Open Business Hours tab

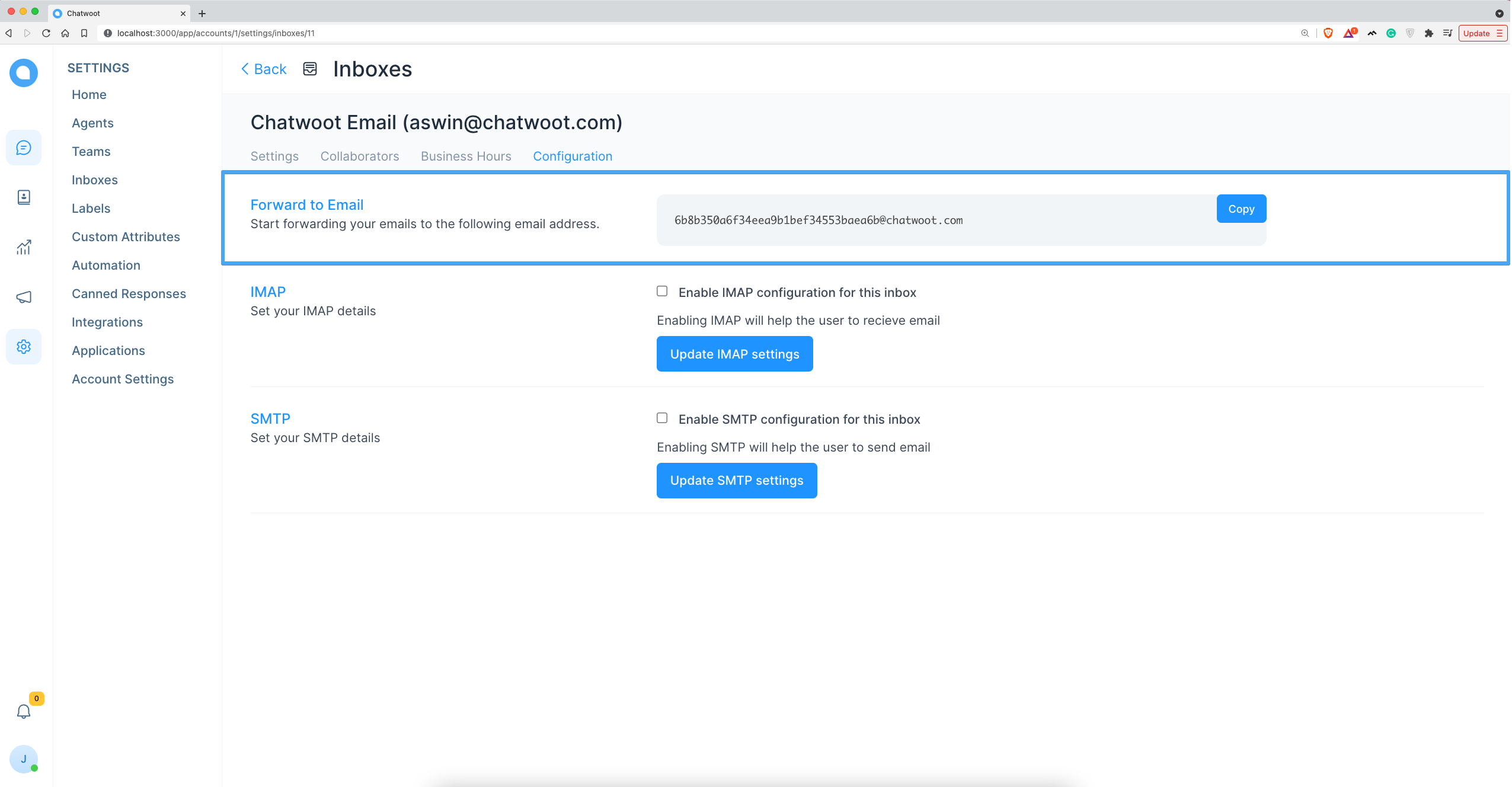466,155
